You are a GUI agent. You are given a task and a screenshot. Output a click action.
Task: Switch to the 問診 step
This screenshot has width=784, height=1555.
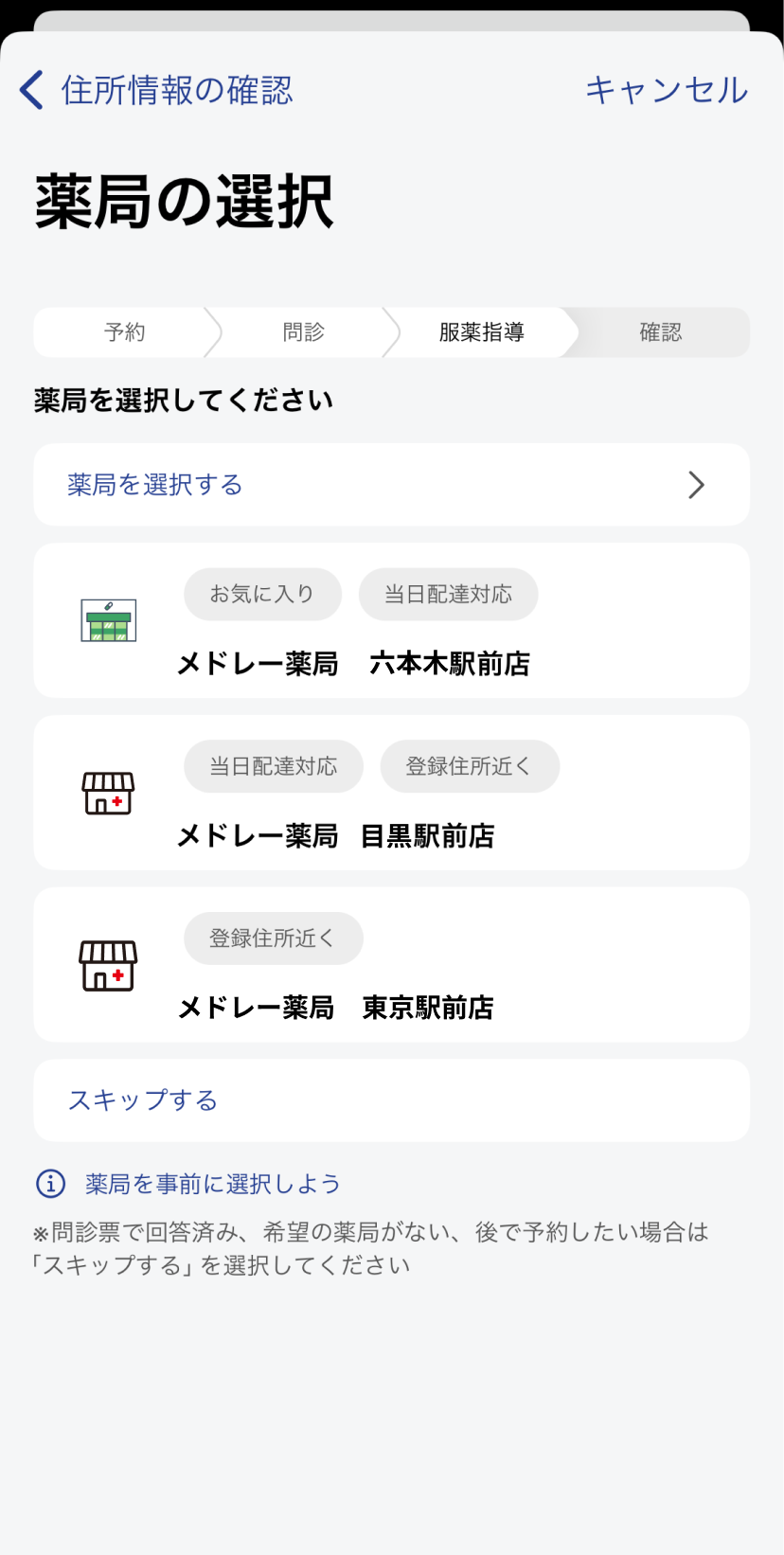[303, 332]
